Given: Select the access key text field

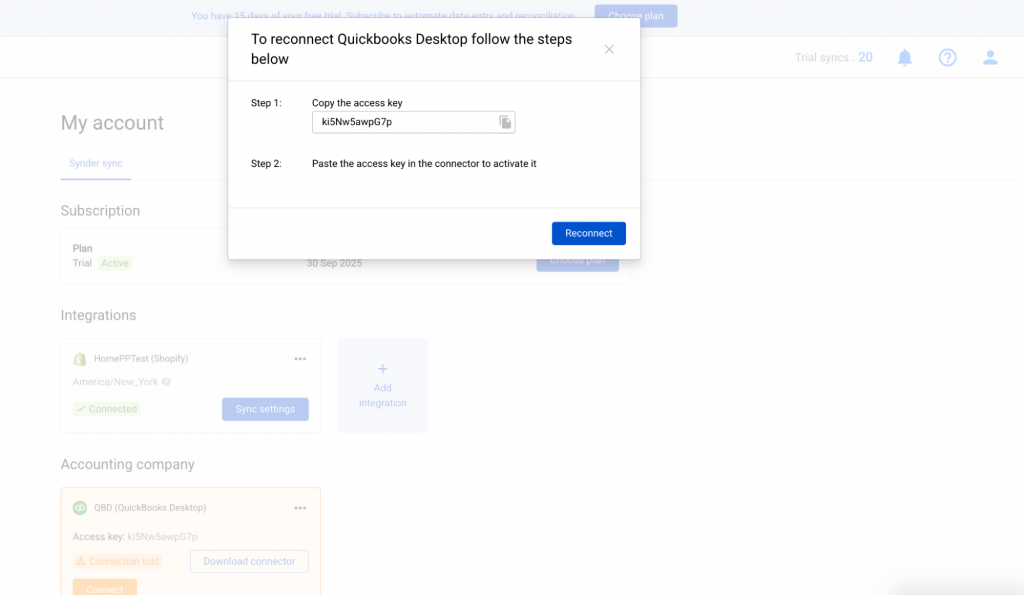Looking at the screenshot, I should (405, 122).
